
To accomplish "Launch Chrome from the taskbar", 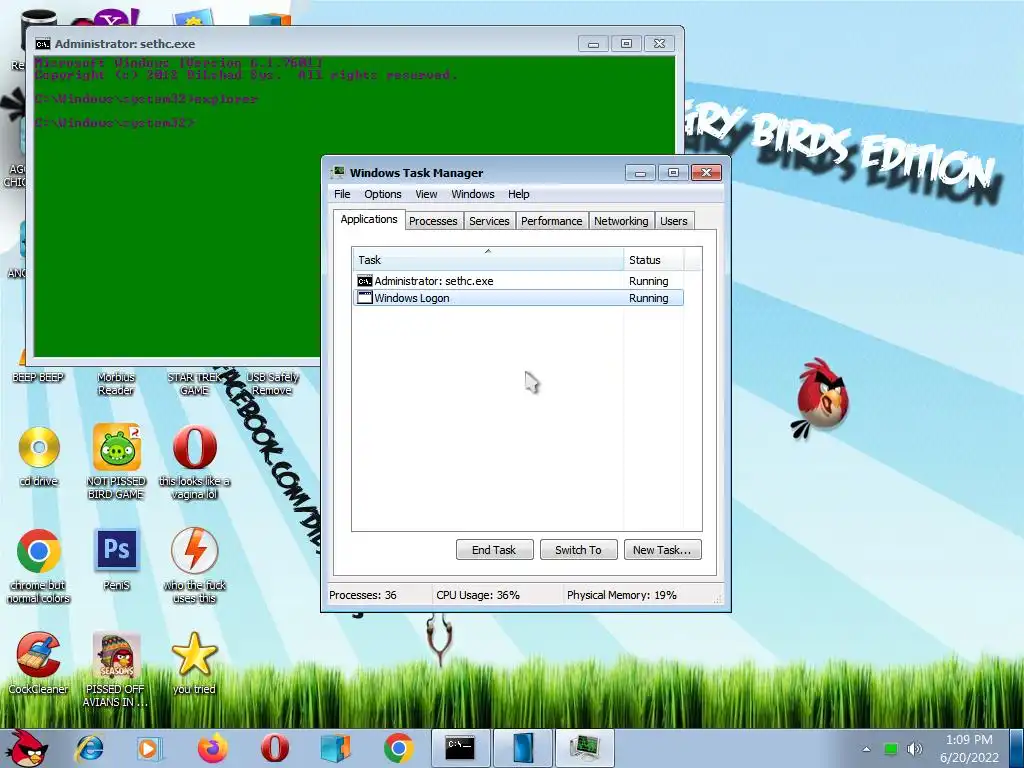I will pyautogui.click(x=398, y=748).
